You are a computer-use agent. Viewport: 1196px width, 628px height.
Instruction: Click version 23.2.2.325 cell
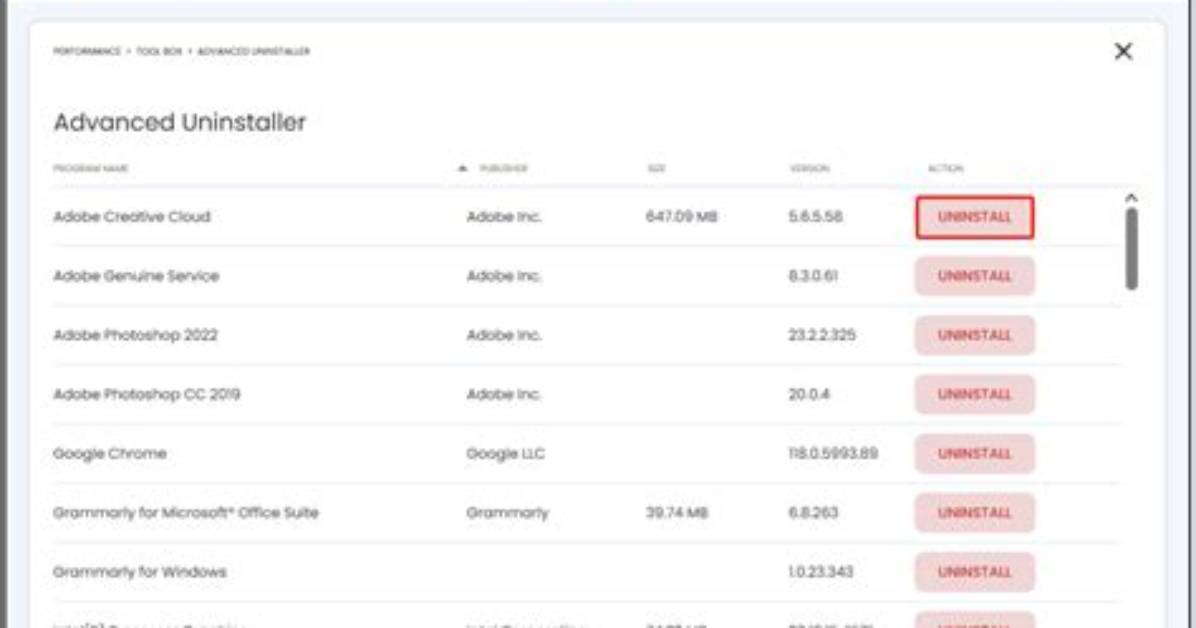coord(821,335)
